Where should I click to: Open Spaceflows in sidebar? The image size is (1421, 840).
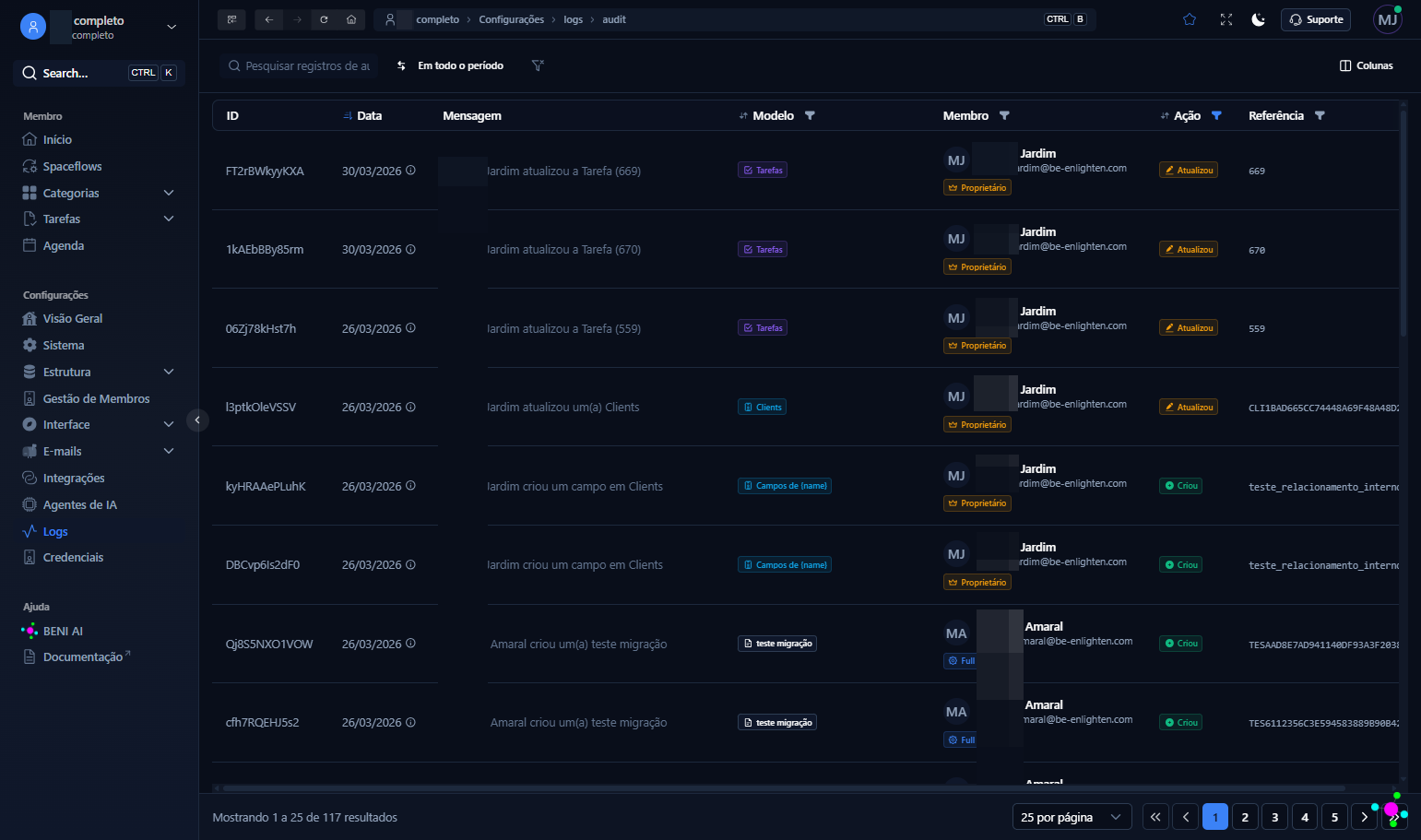point(72,166)
